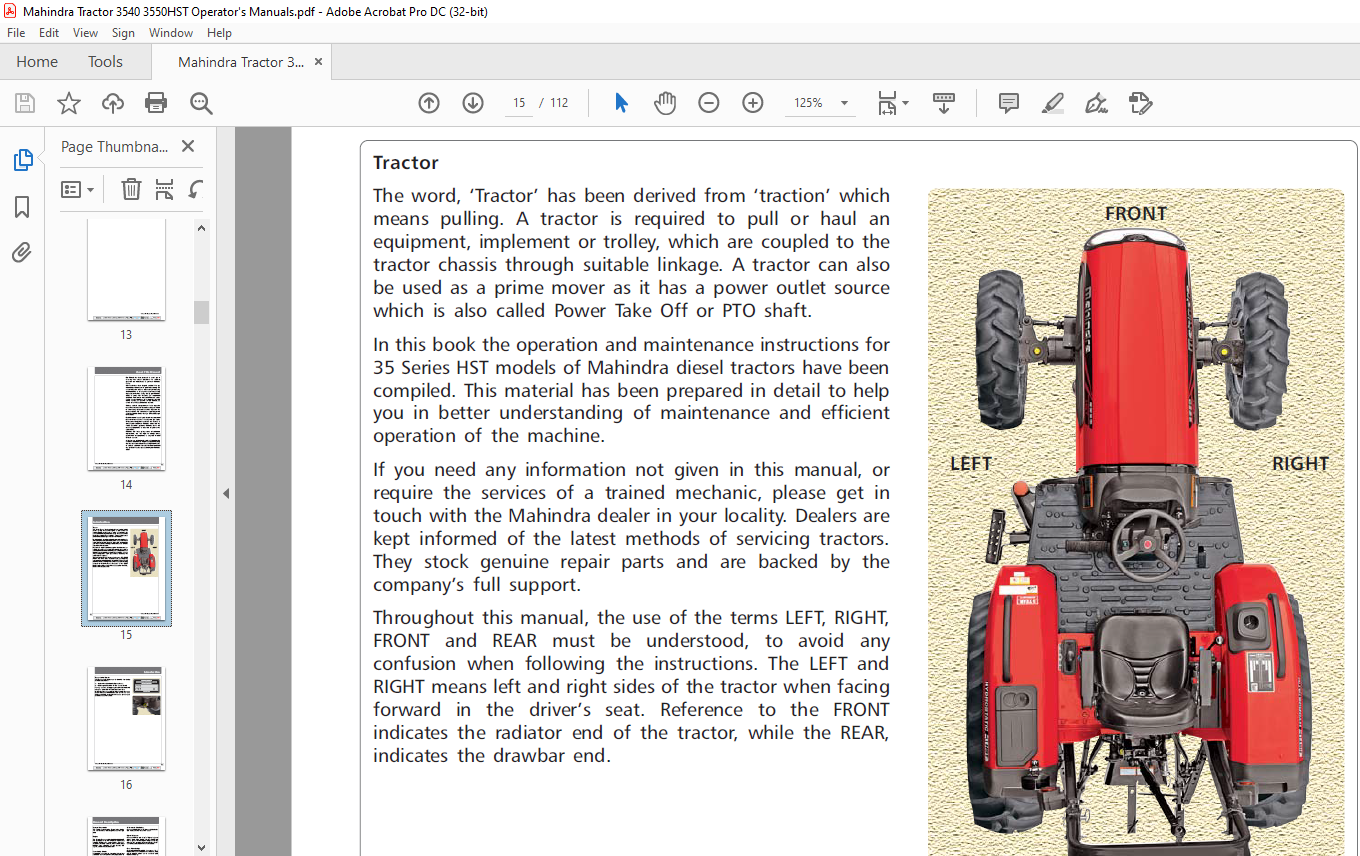This screenshot has width=1360, height=856.
Task: Click the thumbnail panel page-break icon
Action: 164,189
